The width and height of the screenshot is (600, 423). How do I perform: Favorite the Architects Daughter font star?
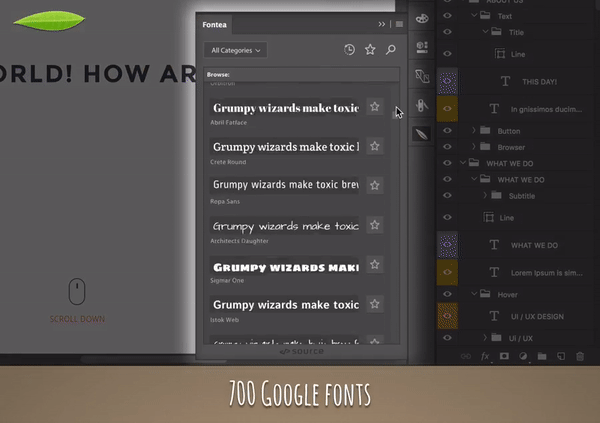[375, 225]
